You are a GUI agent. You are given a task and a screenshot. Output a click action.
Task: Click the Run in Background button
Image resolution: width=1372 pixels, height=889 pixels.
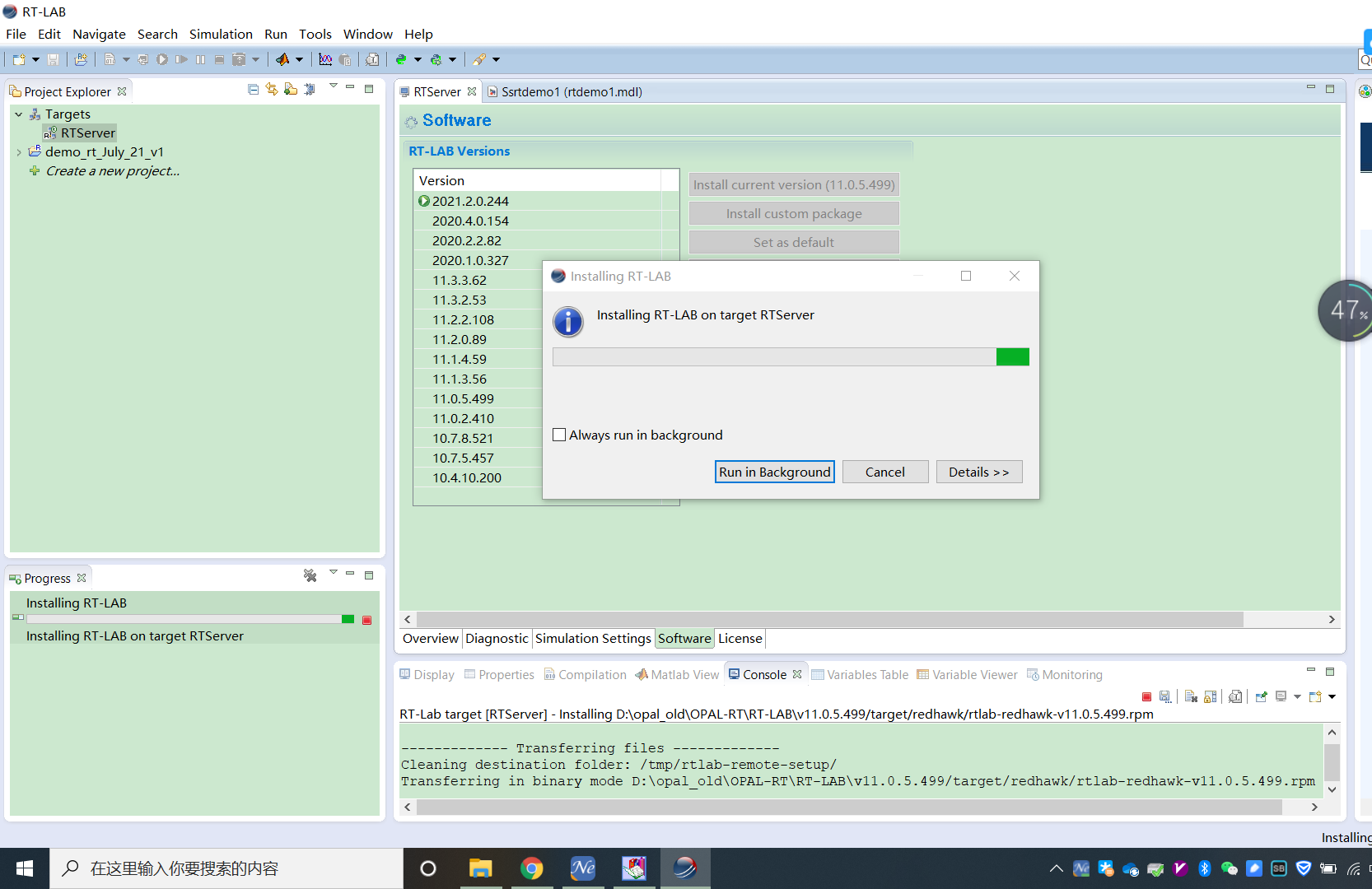pyautogui.click(x=774, y=472)
